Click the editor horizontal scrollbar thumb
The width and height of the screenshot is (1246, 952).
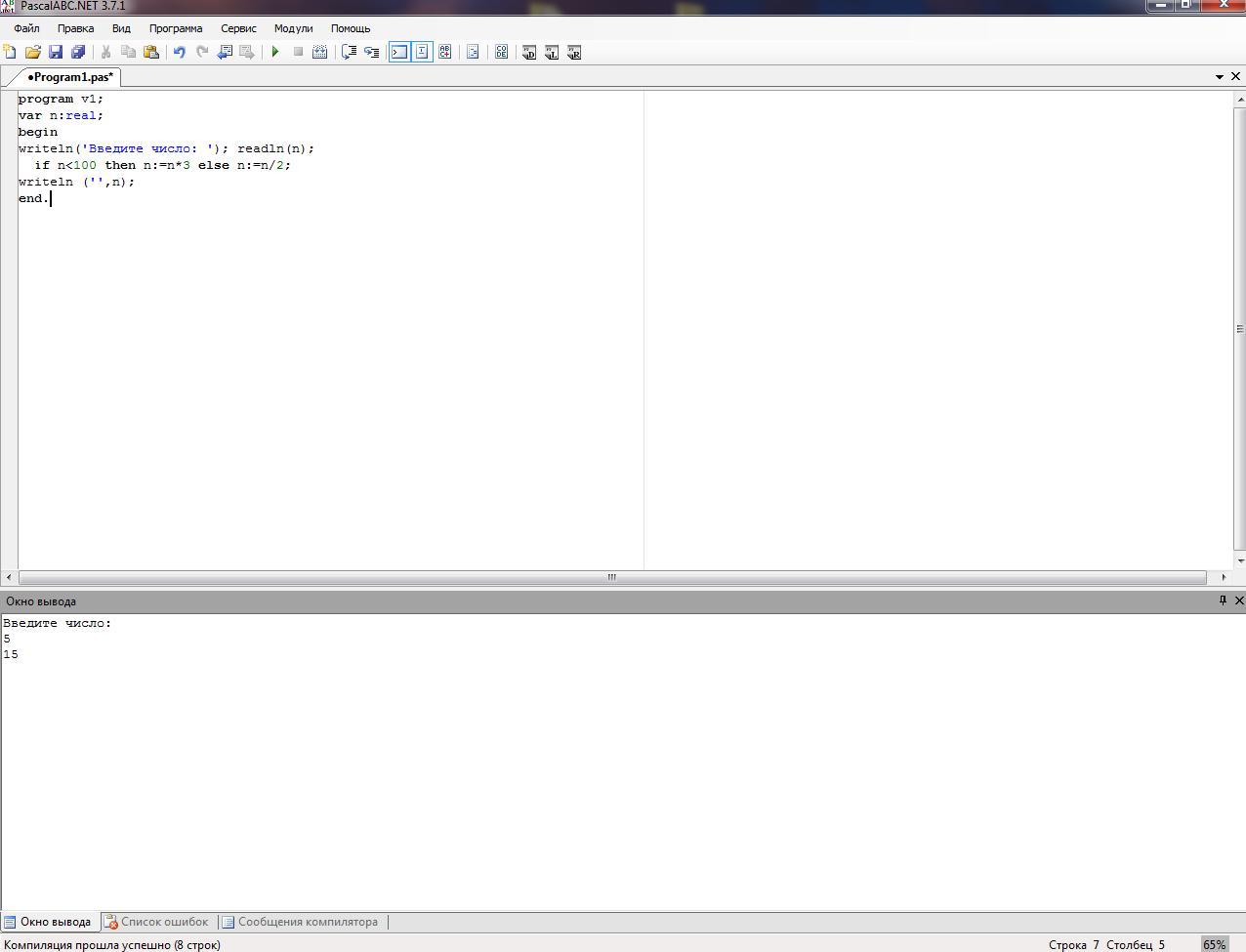click(x=612, y=577)
